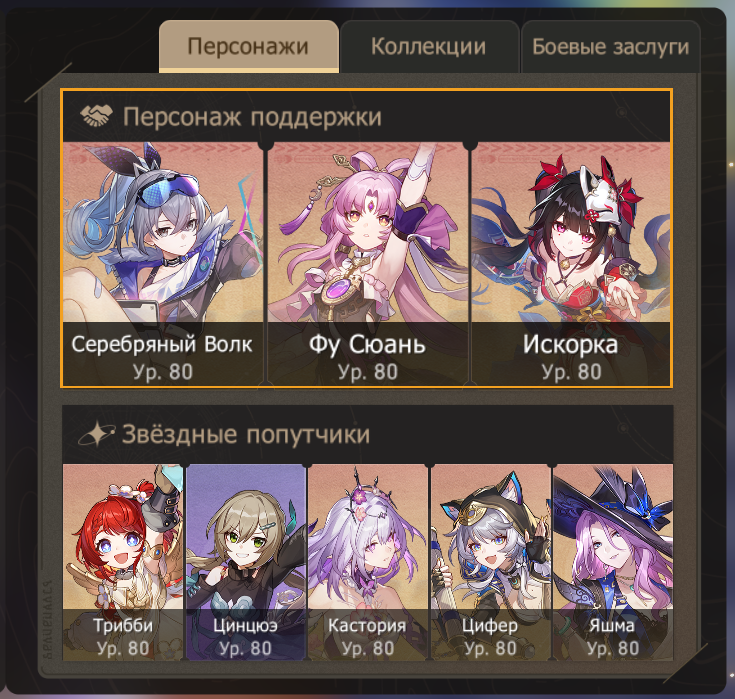Click the Звёздные попутчики section header
Image resolution: width=735 pixels, height=699 pixels.
tap(368, 434)
